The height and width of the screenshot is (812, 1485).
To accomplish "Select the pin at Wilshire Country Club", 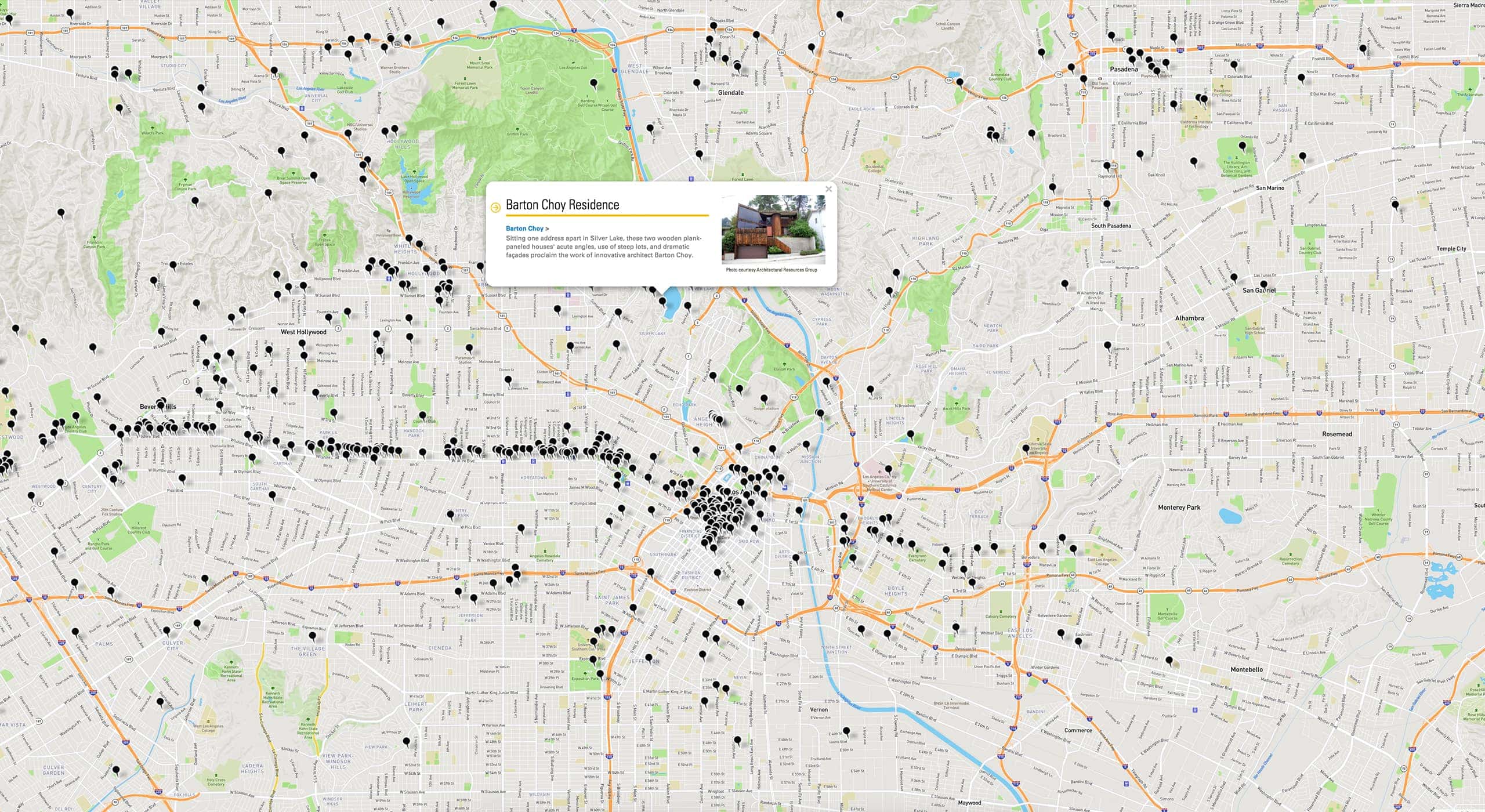I will click(422, 416).
